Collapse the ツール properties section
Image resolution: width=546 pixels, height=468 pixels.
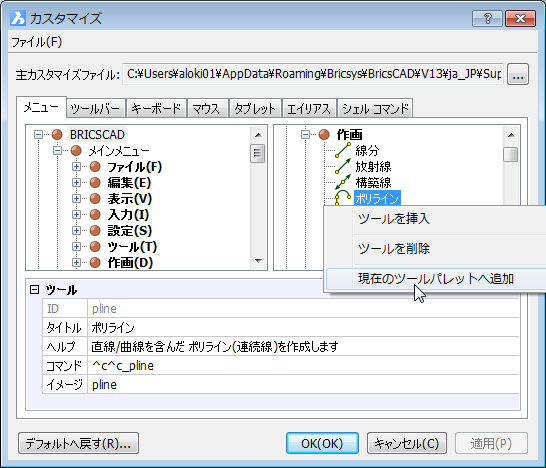34,289
